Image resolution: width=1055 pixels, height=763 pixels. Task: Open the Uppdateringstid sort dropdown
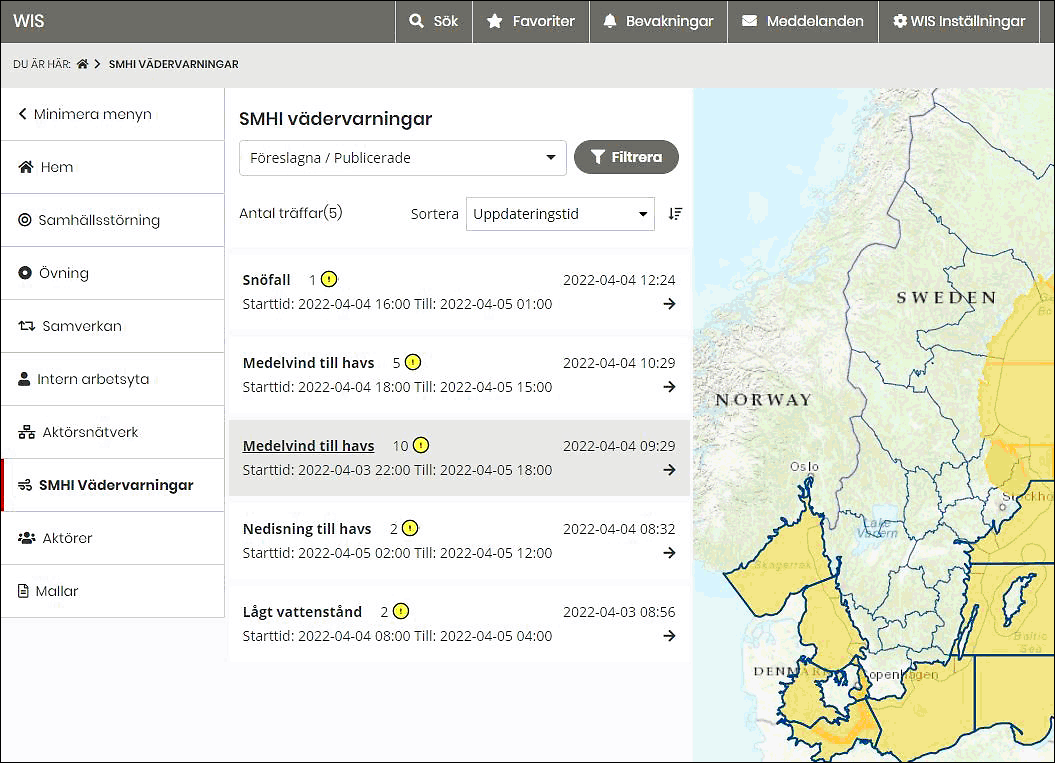pos(560,213)
